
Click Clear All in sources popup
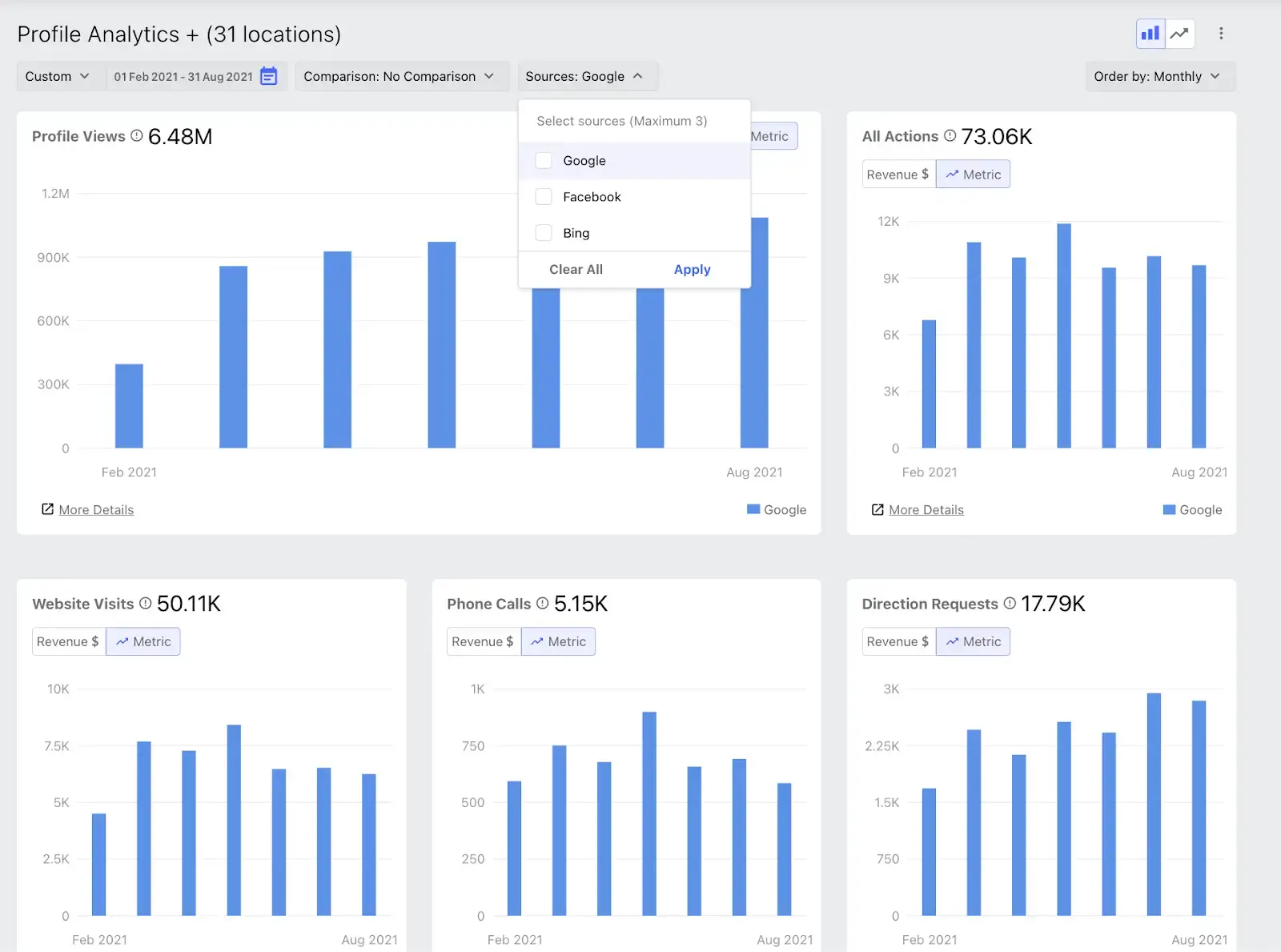coord(576,270)
